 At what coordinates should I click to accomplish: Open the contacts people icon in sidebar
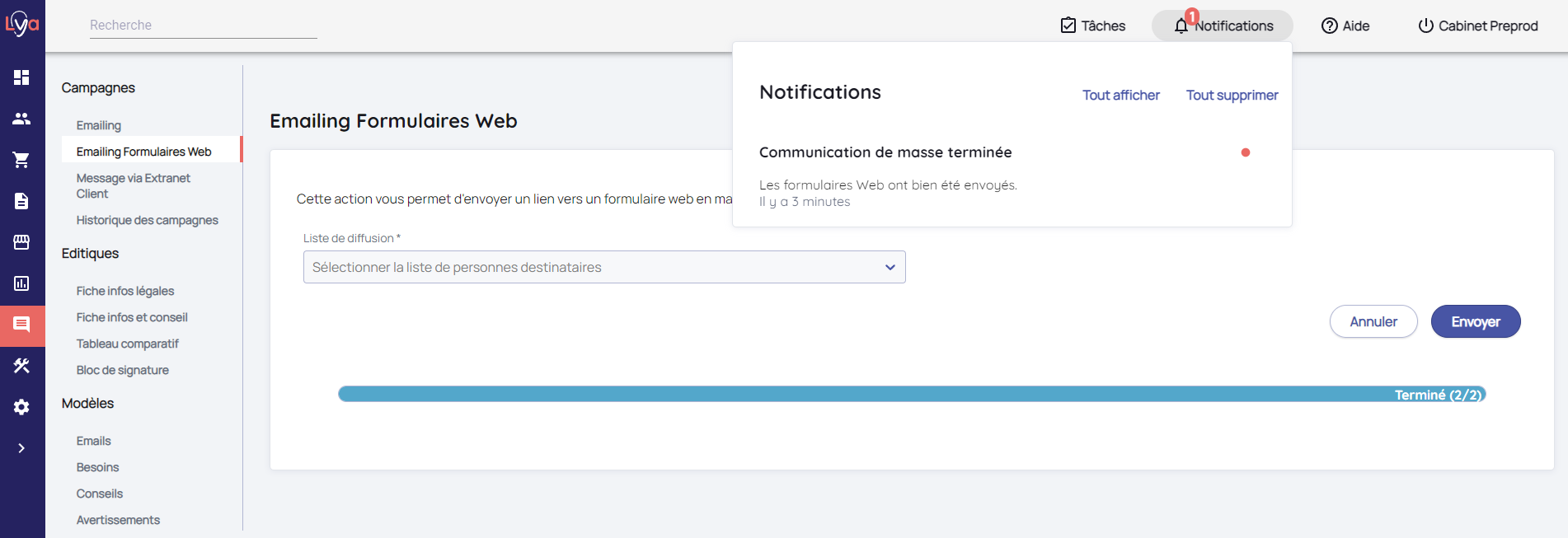click(x=21, y=119)
